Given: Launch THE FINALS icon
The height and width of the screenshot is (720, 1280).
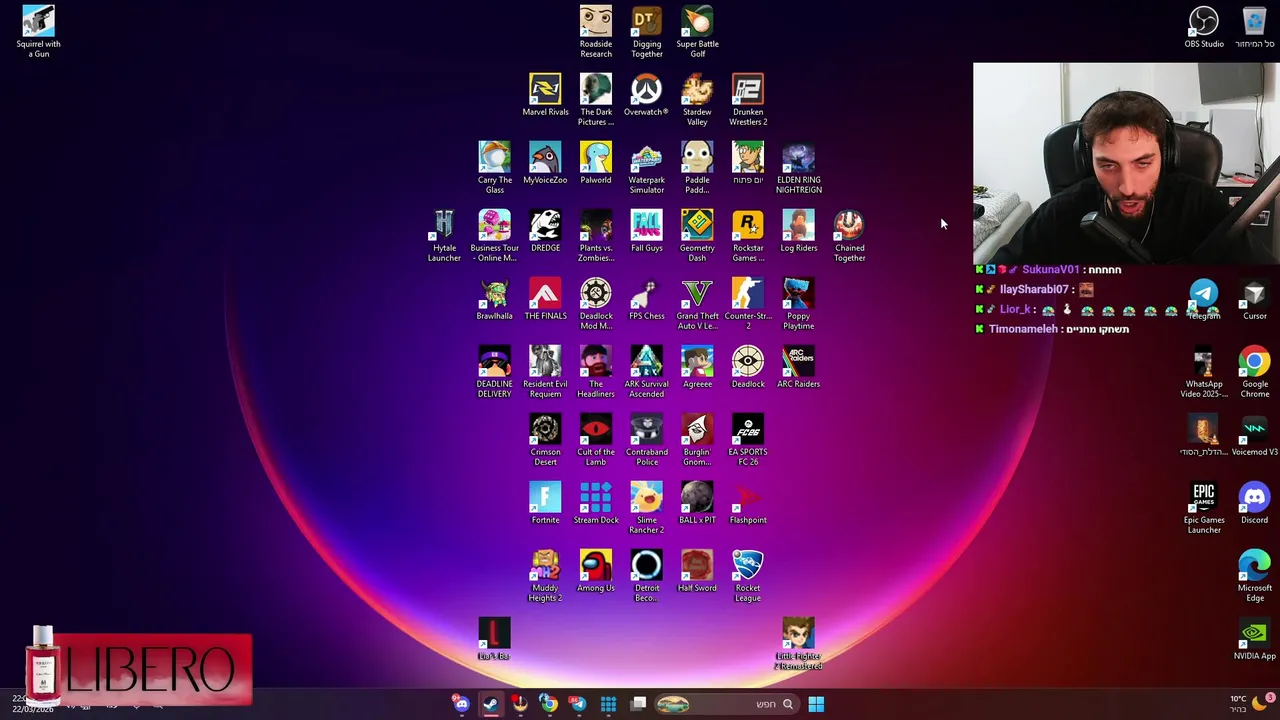Looking at the screenshot, I should pos(545,299).
